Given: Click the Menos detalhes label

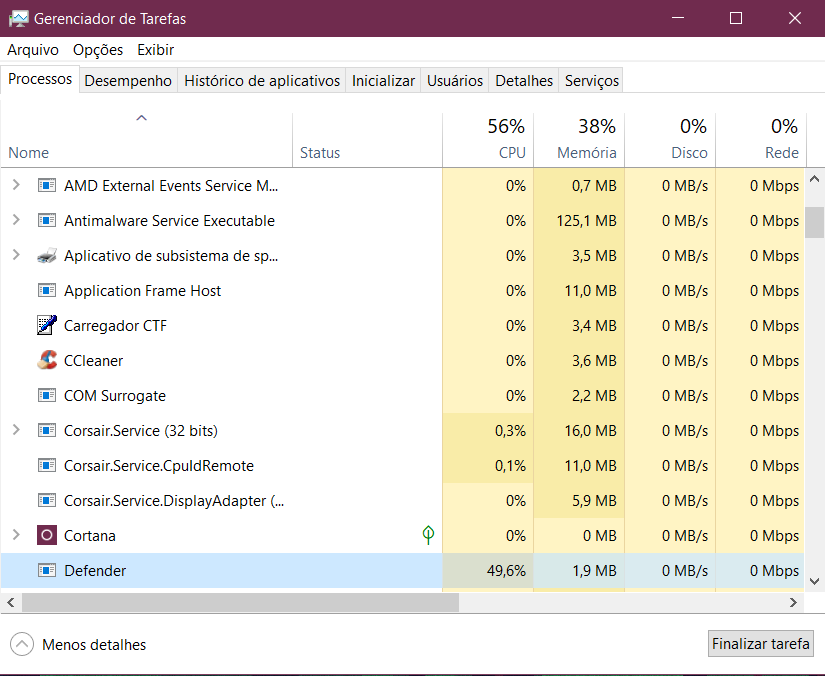Looking at the screenshot, I should [94, 644].
